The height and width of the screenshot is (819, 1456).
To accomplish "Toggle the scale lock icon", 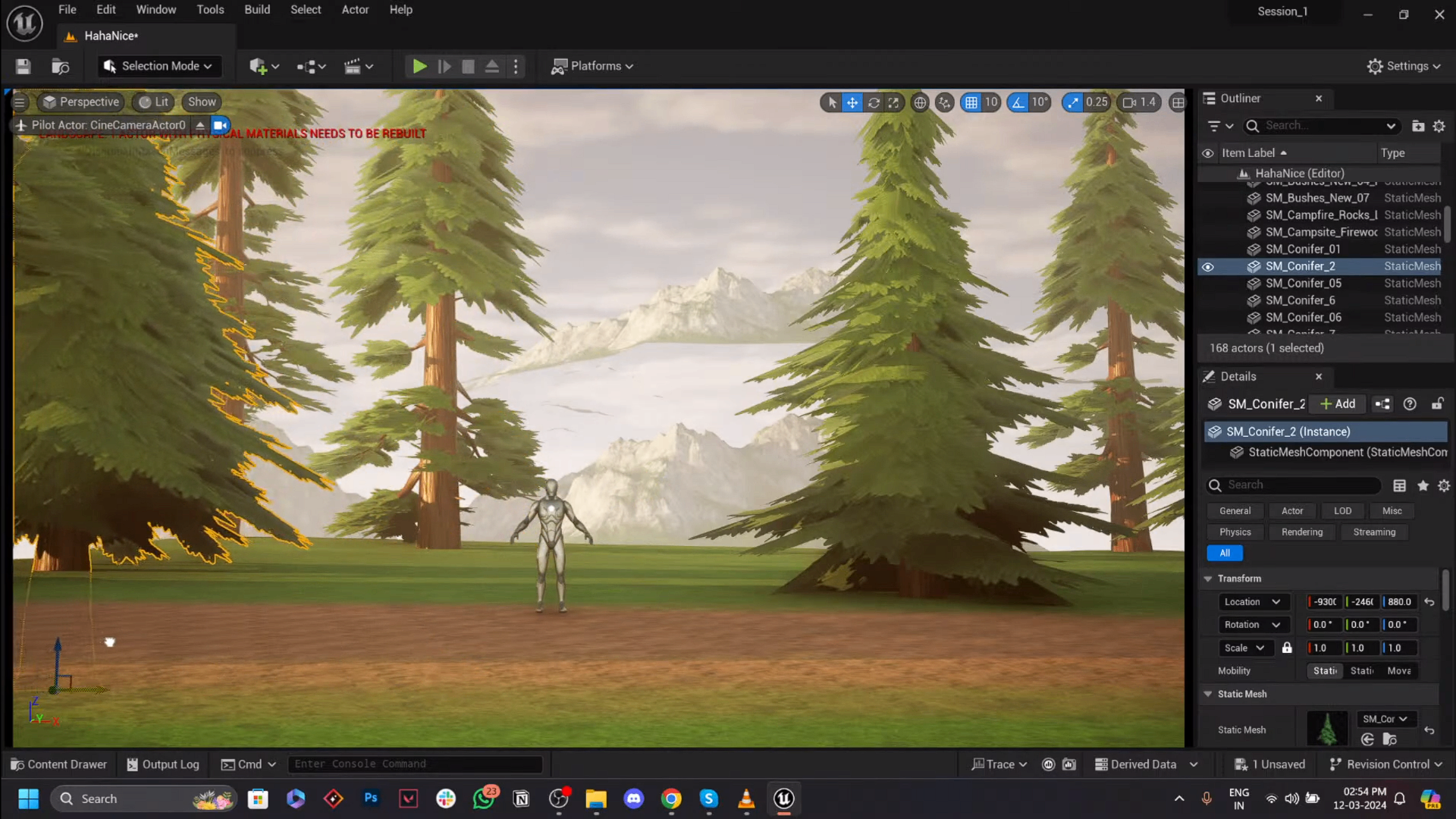I will point(1287,648).
